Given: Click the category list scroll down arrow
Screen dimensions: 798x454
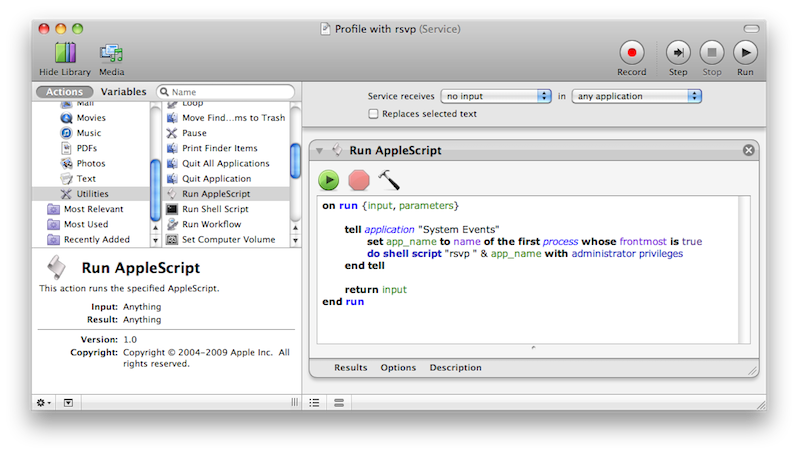Looking at the screenshot, I should 155,240.
